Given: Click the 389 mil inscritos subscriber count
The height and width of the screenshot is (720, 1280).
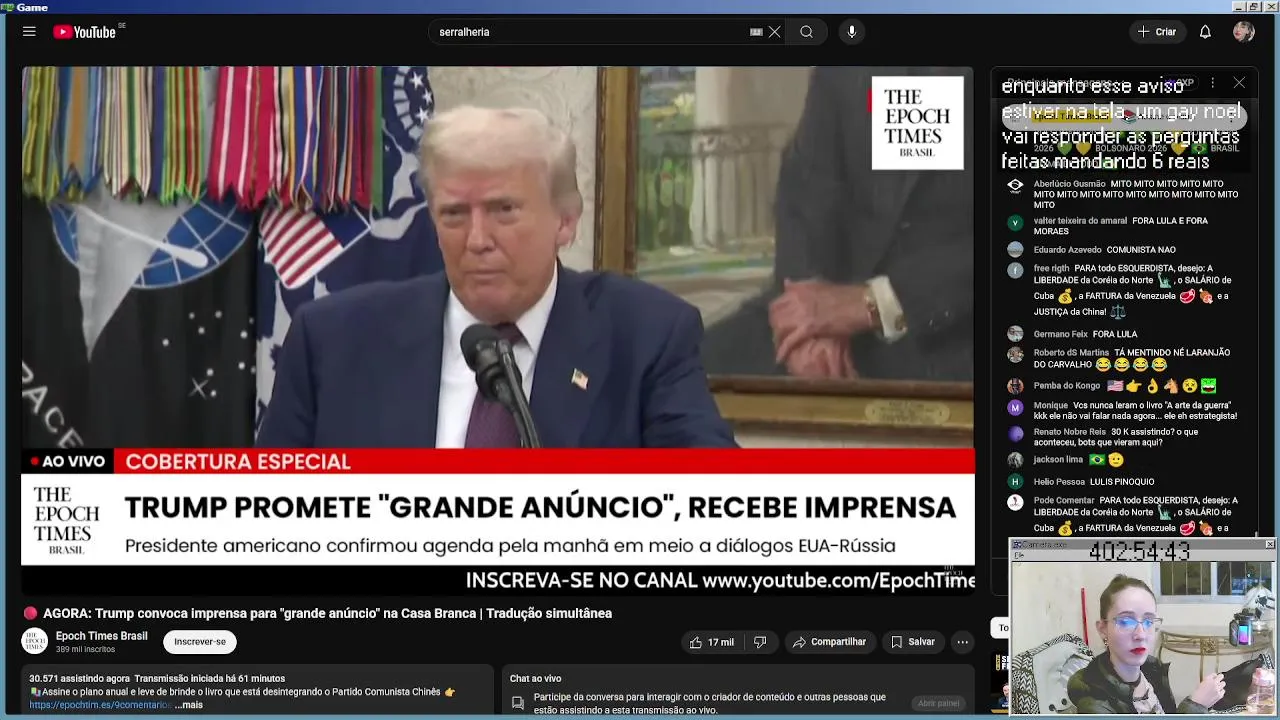Looking at the screenshot, I should coord(85,650).
